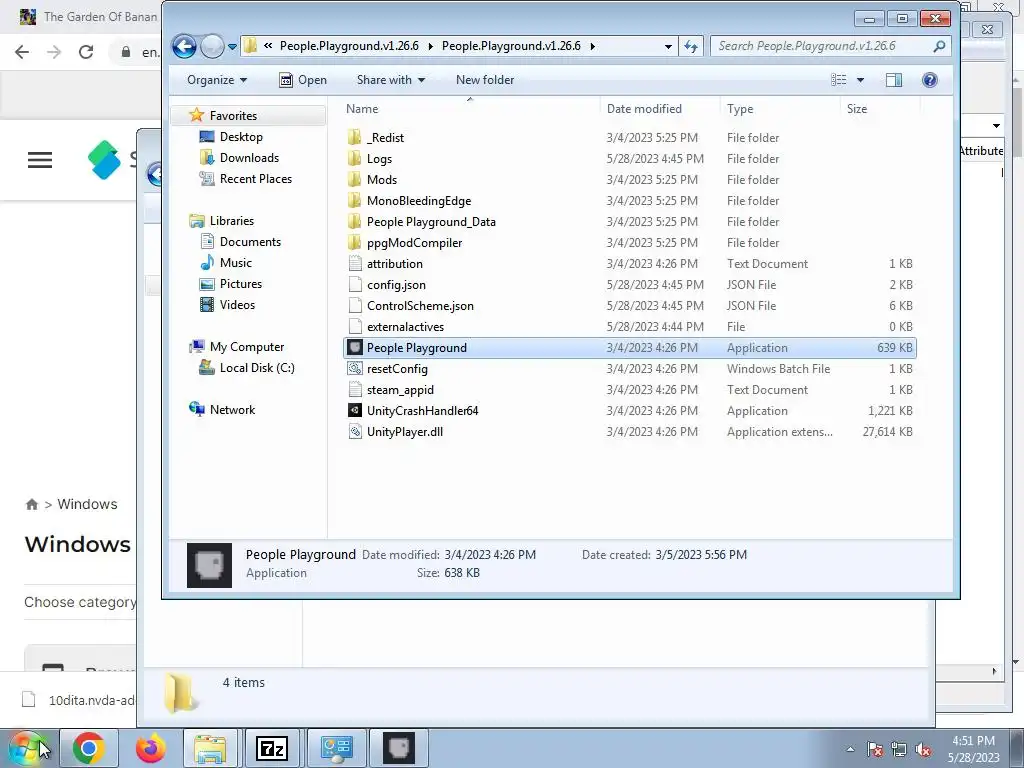Screen dimensions: 1024x768
Task: Switch to People Playground taskbar icon
Action: click(398, 748)
